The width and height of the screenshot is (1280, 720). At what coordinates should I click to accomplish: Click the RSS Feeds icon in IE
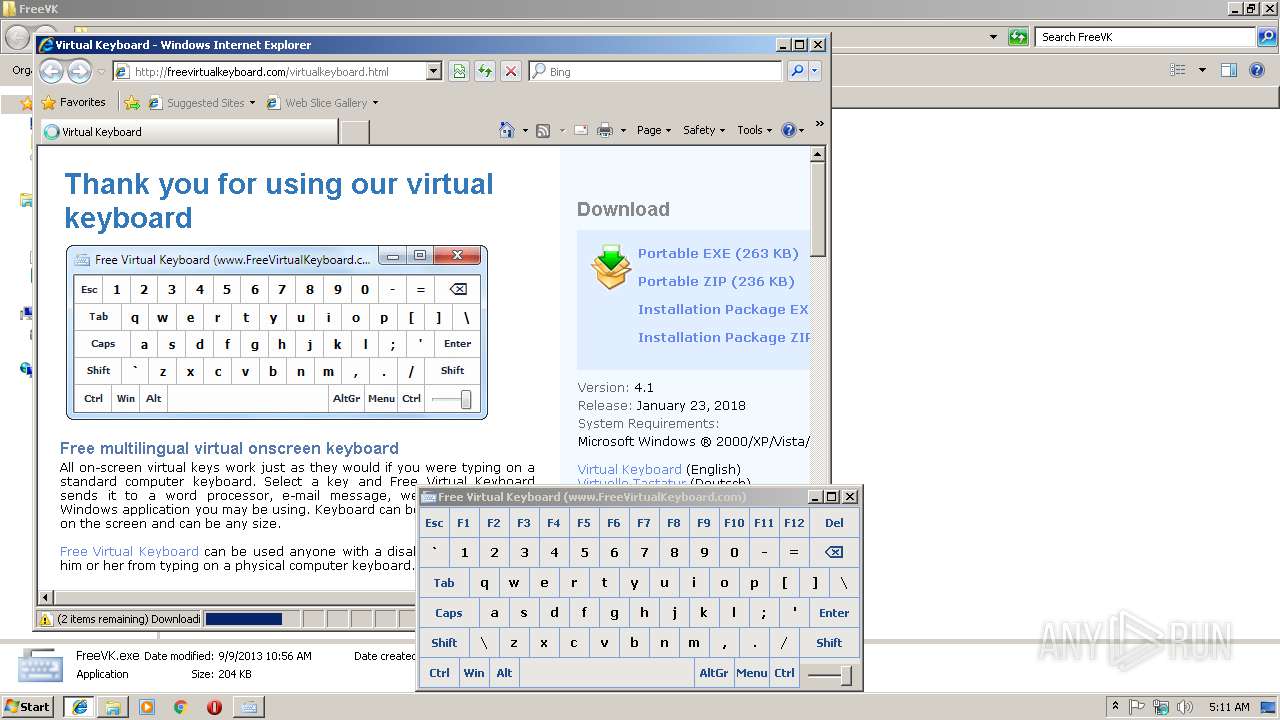pyautogui.click(x=543, y=130)
